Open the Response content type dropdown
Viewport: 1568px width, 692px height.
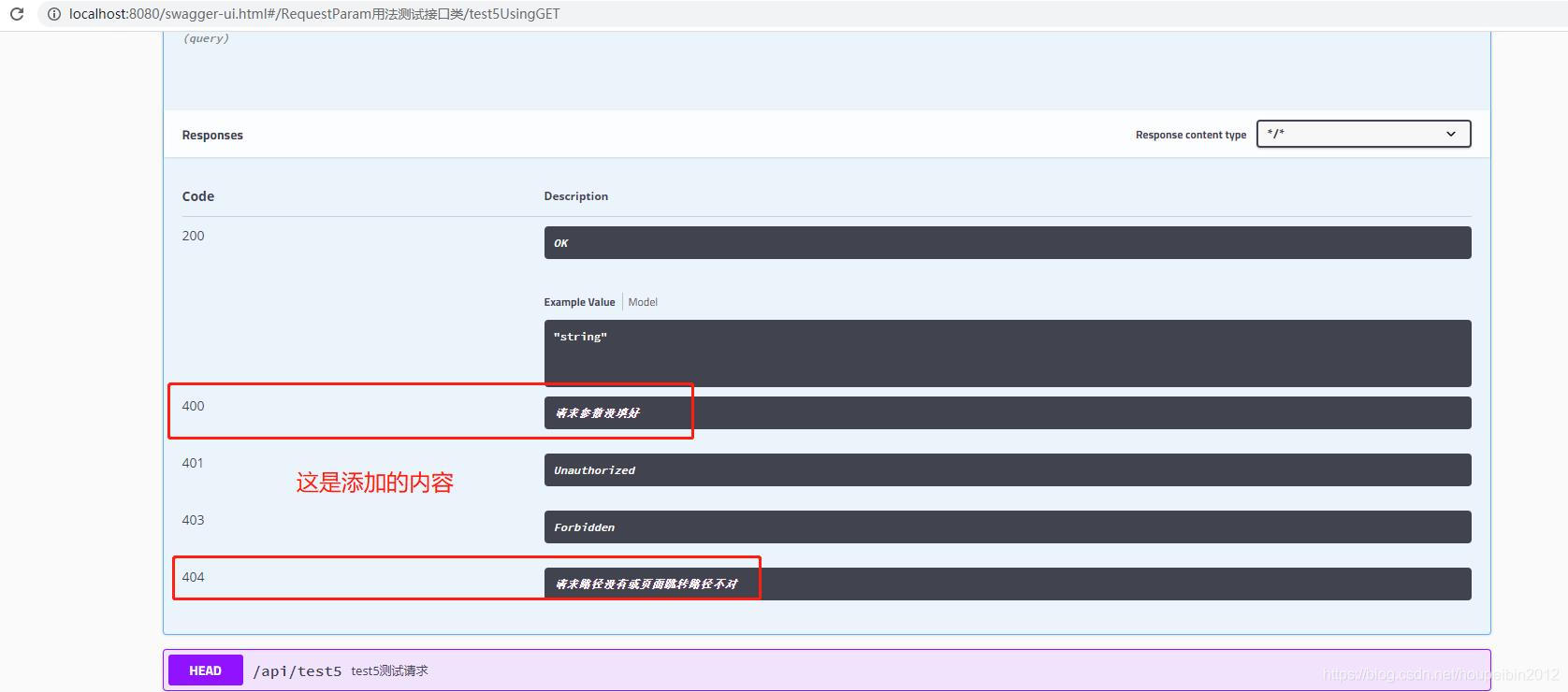(1363, 134)
